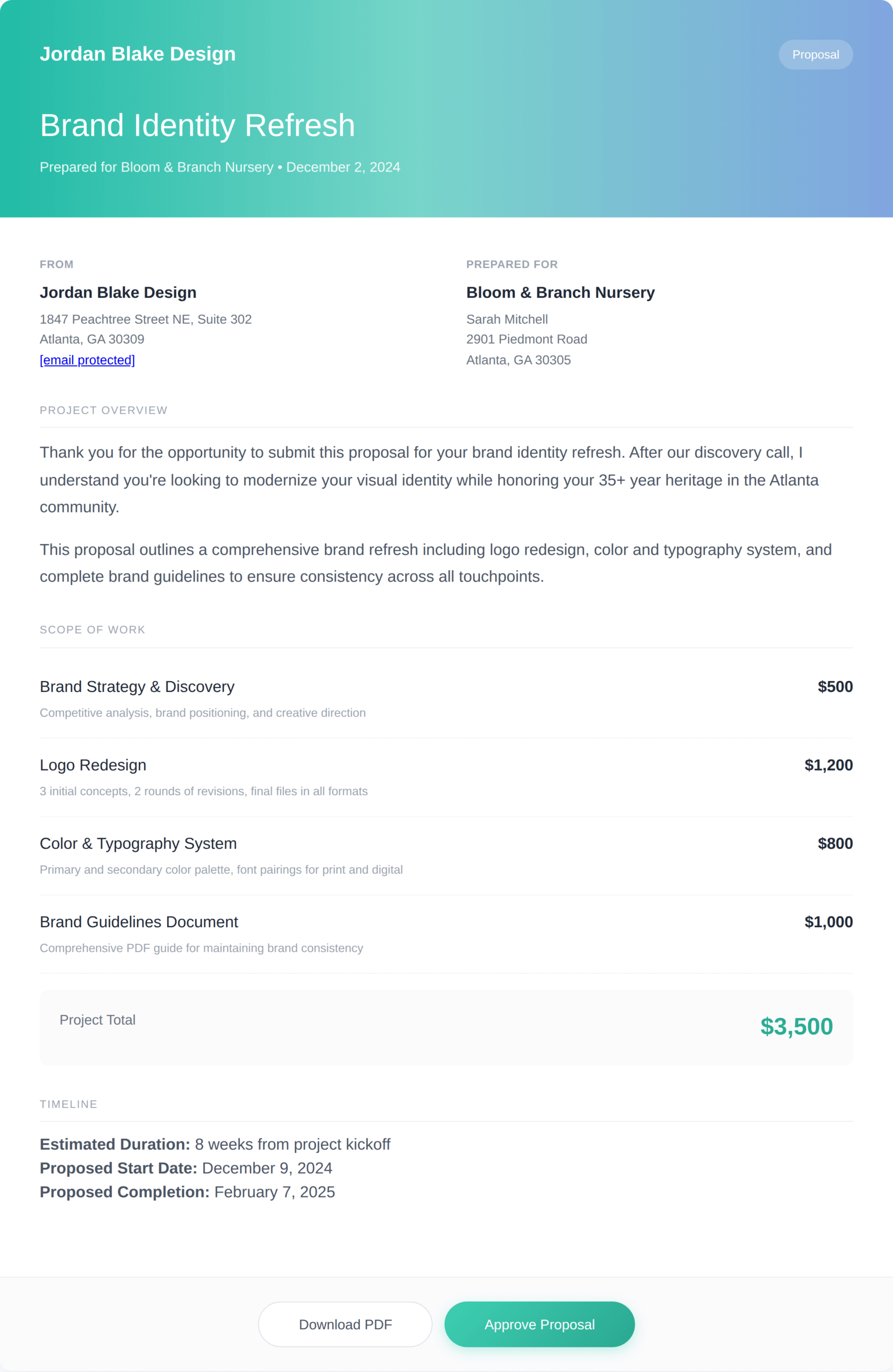
Task: Select the Brand Strategy & Discovery item
Action: [x=137, y=687]
